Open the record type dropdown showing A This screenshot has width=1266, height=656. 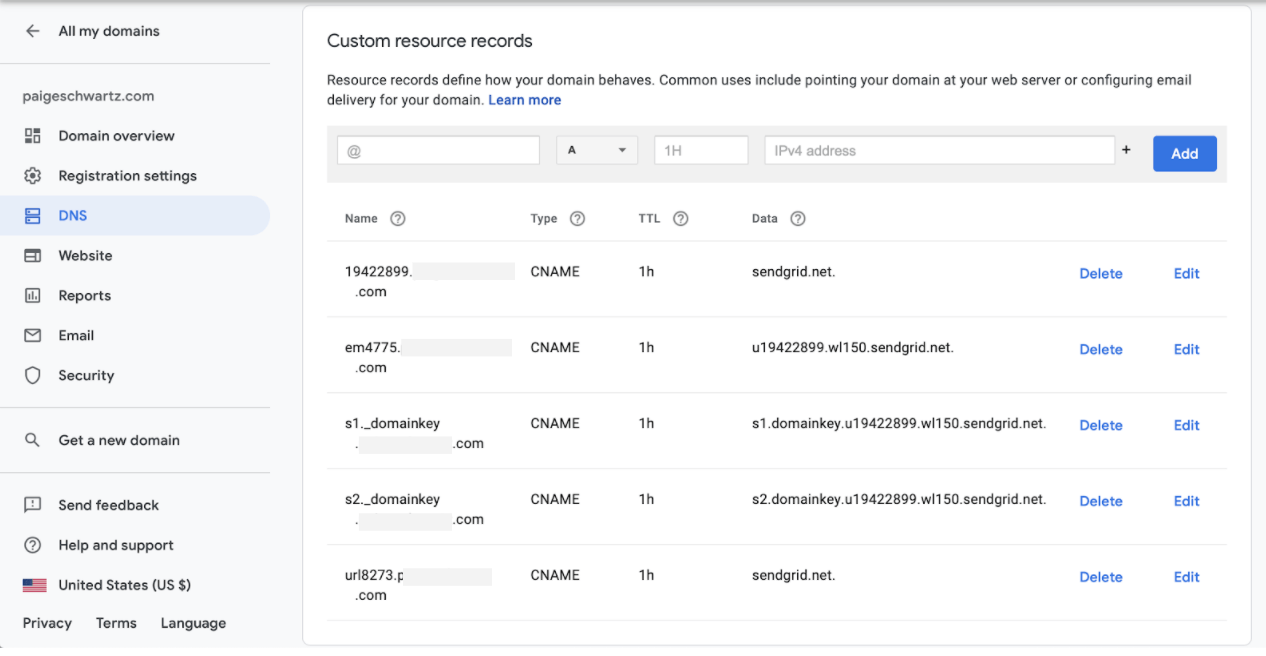[x=597, y=148]
